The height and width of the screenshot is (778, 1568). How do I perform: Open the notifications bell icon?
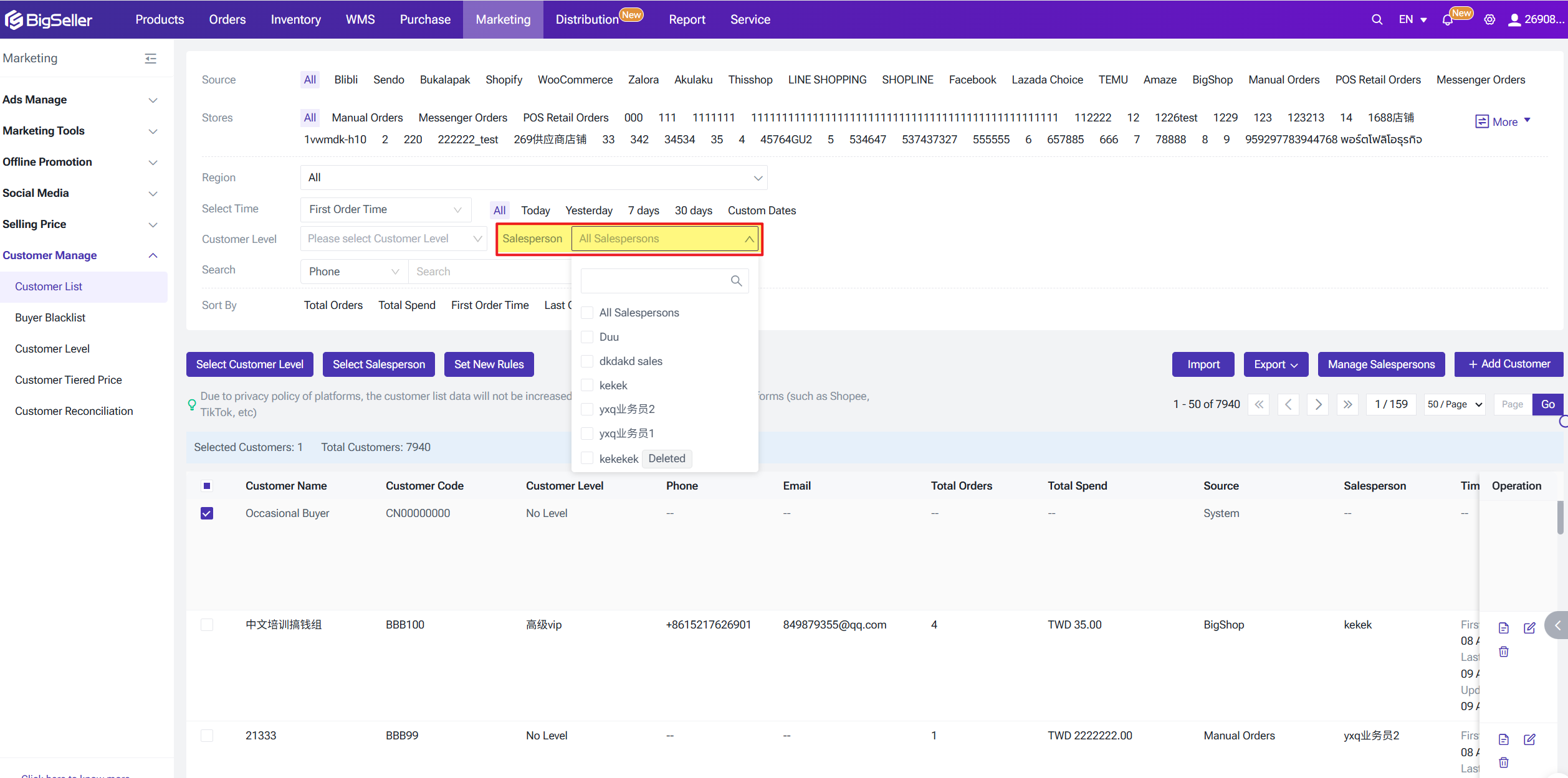(1447, 20)
